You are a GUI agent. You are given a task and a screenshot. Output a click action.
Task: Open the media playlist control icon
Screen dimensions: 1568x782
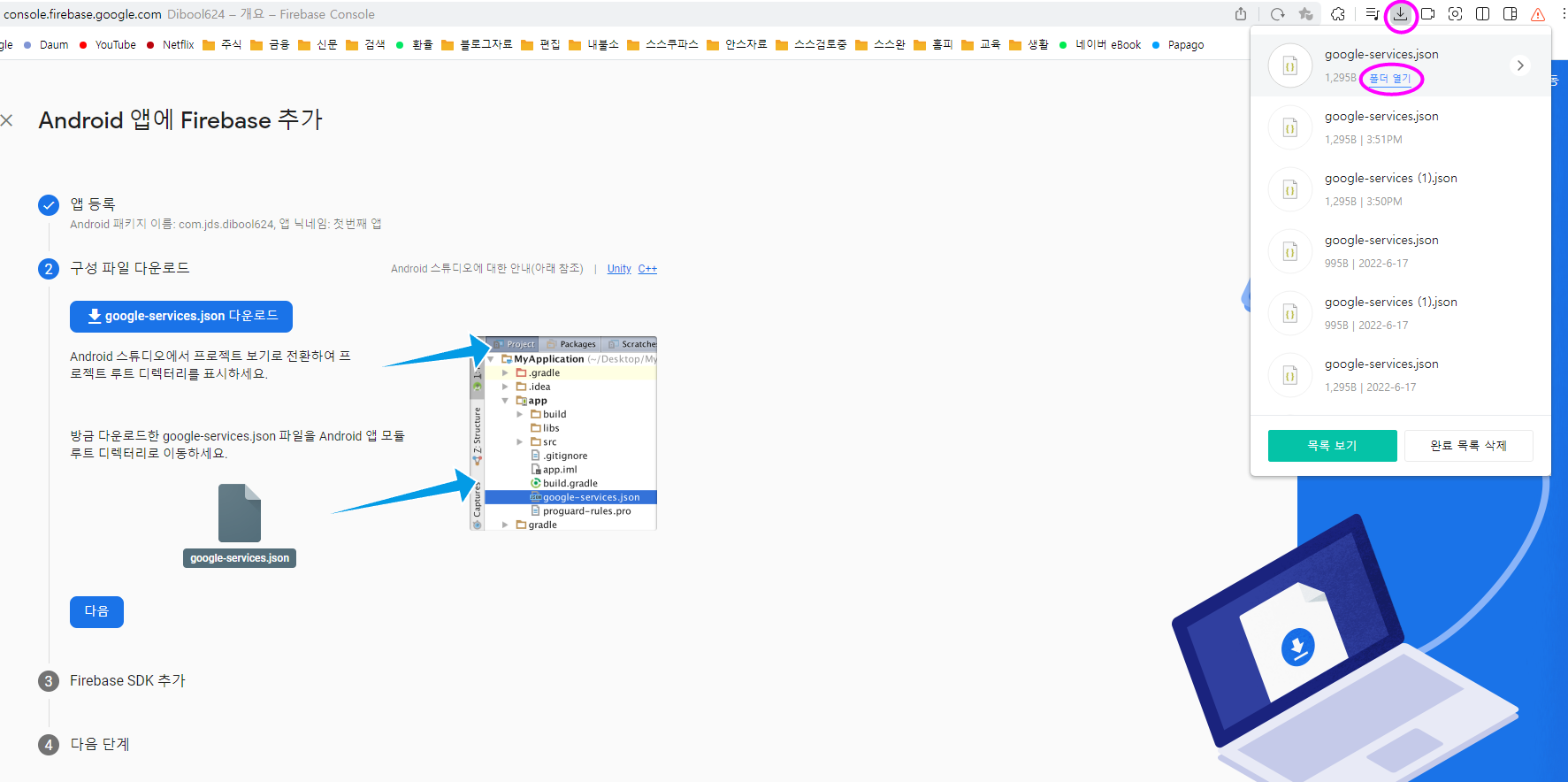[1372, 14]
